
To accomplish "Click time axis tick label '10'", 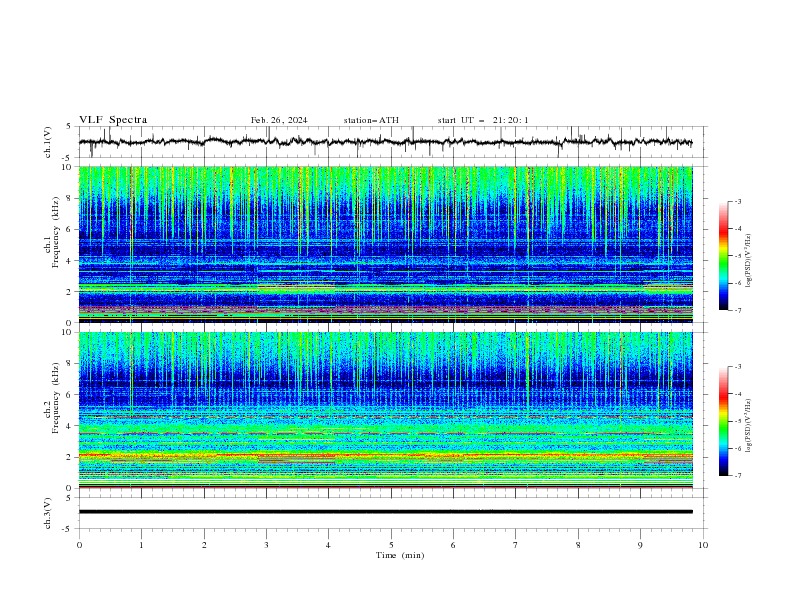I will [x=703, y=545].
